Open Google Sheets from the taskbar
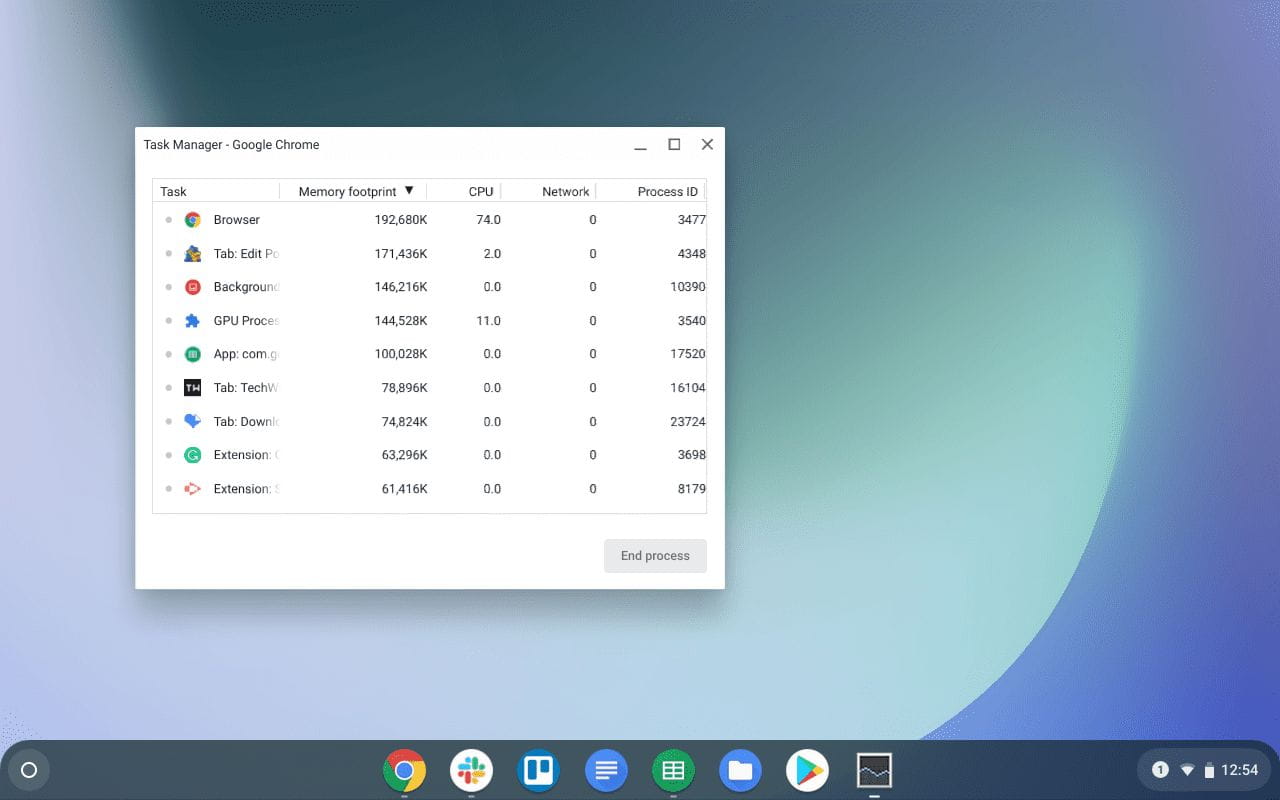 pyautogui.click(x=672, y=770)
